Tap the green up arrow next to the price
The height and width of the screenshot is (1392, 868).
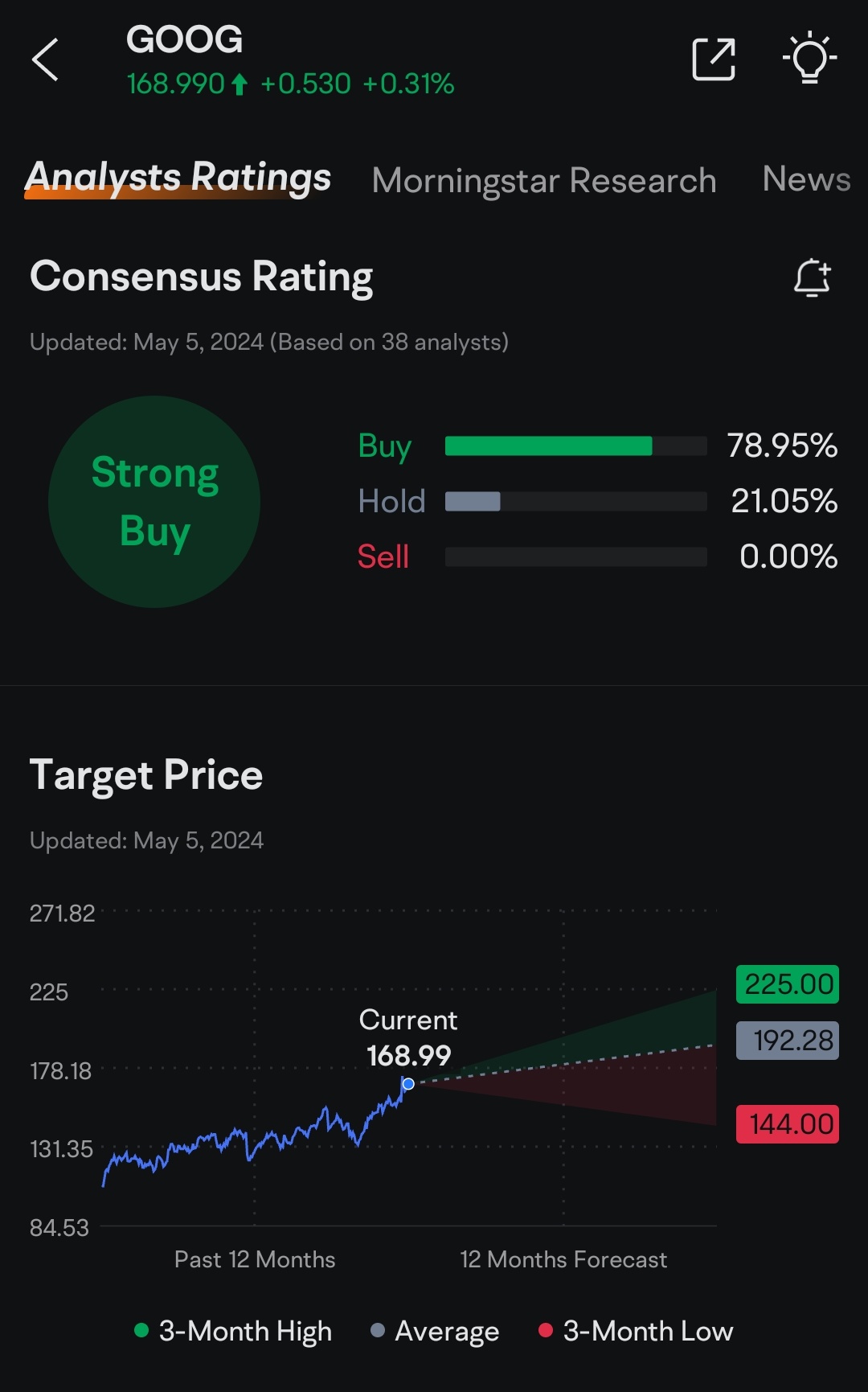(240, 84)
